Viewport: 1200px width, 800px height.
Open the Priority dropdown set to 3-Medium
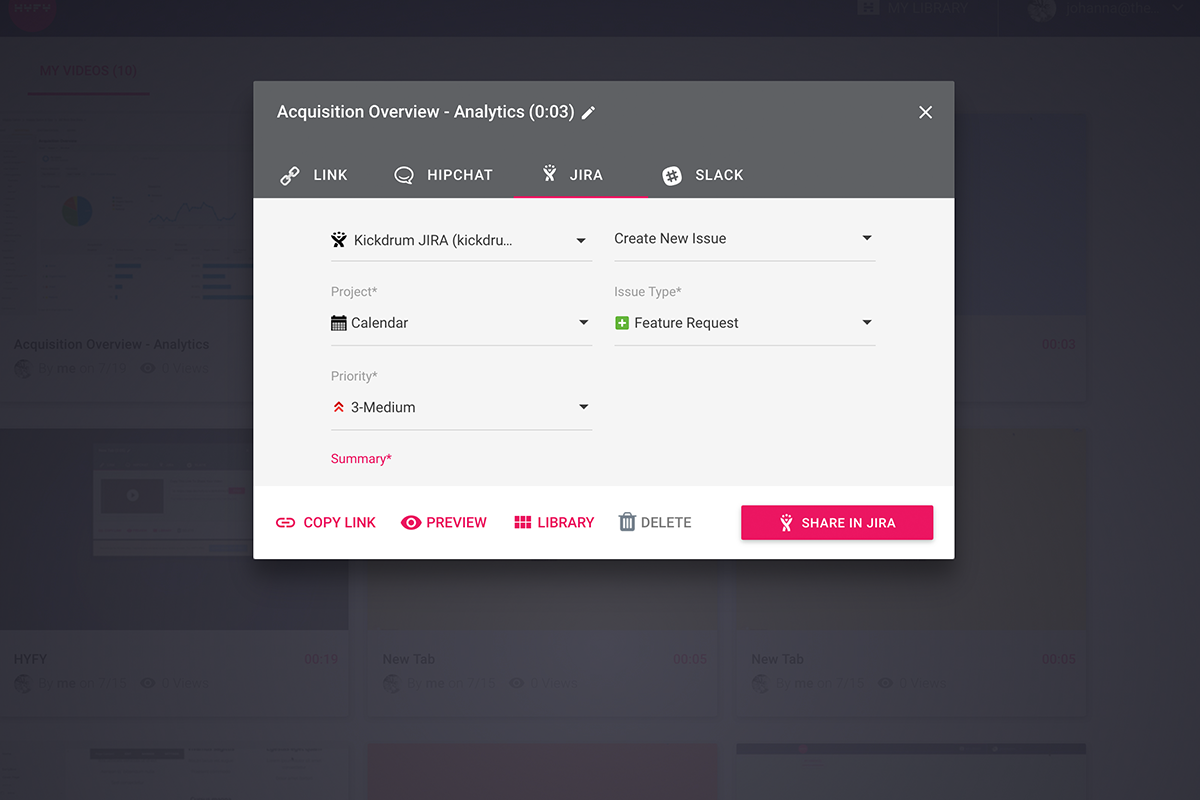(x=461, y=407)
